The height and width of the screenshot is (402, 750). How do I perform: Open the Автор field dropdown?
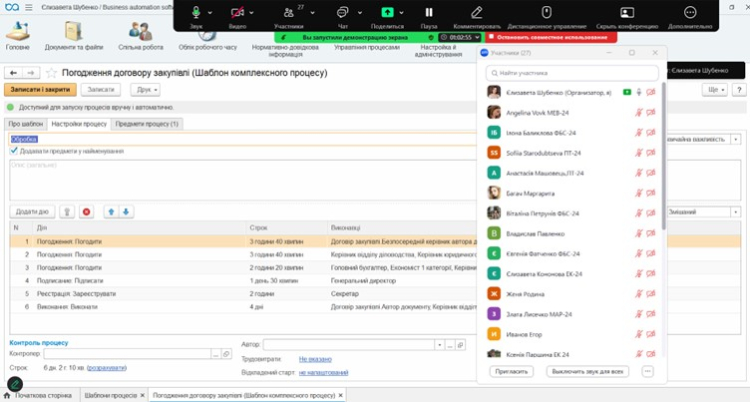click(437, 344)
